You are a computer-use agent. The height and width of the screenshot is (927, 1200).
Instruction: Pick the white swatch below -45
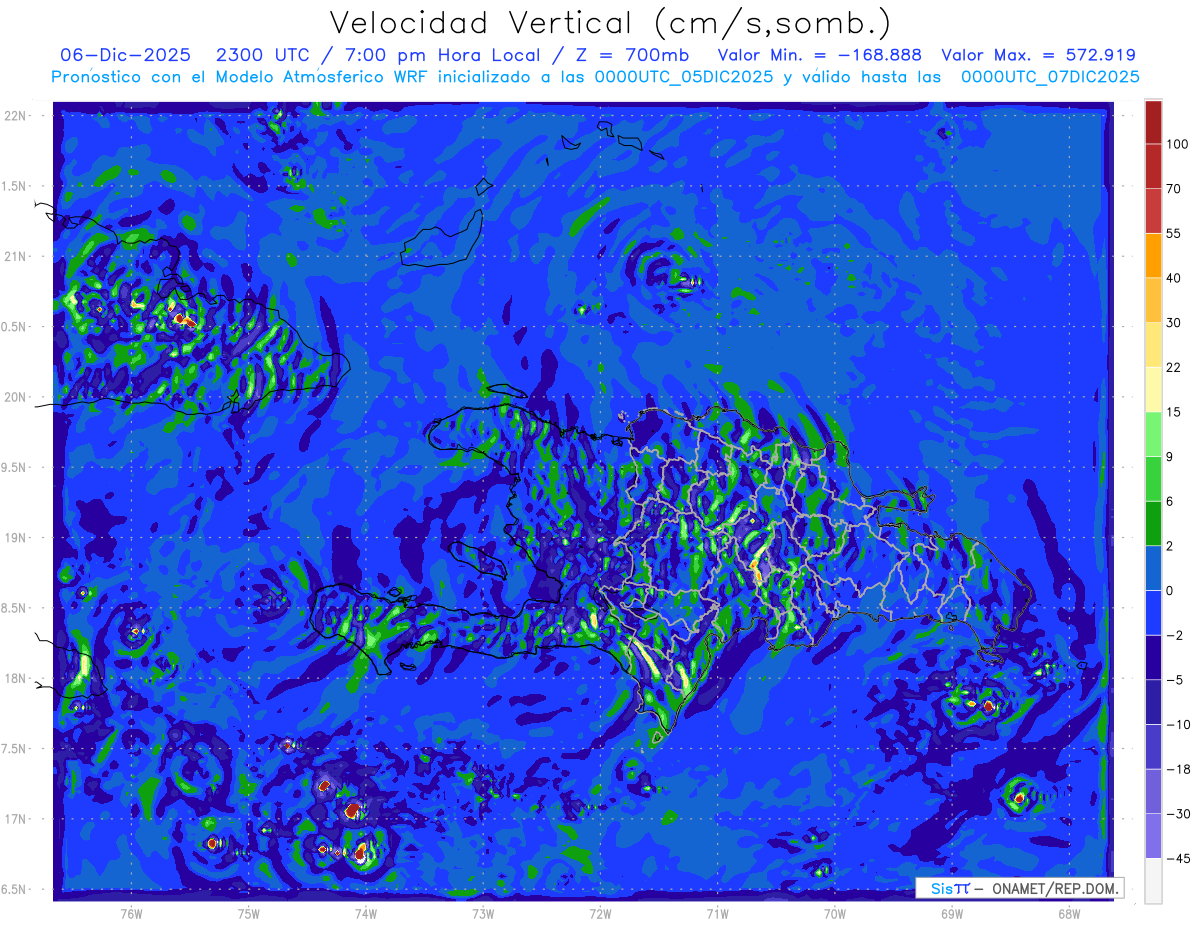pyautogui.click(x=1154, y=879)
